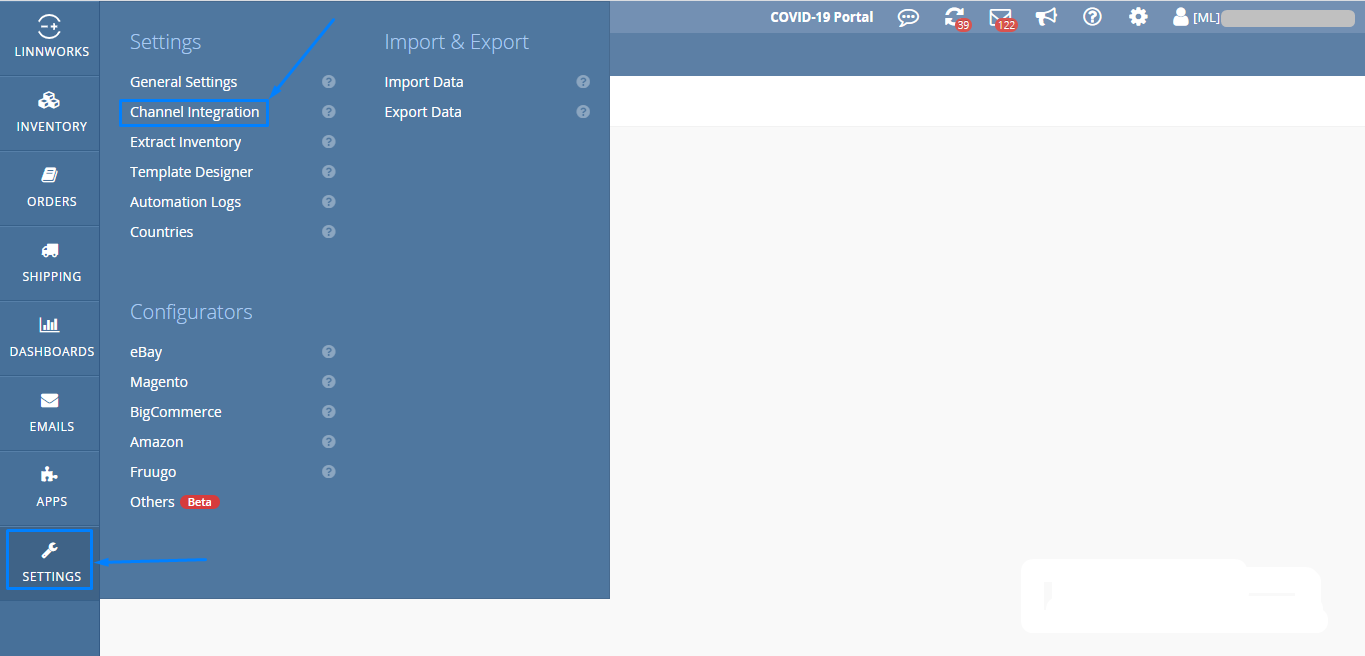This screenshot has height=656, width=1365.
Task: Open the user account icon [ML]
Action: pyautogui.click(x=1181, y=17)
